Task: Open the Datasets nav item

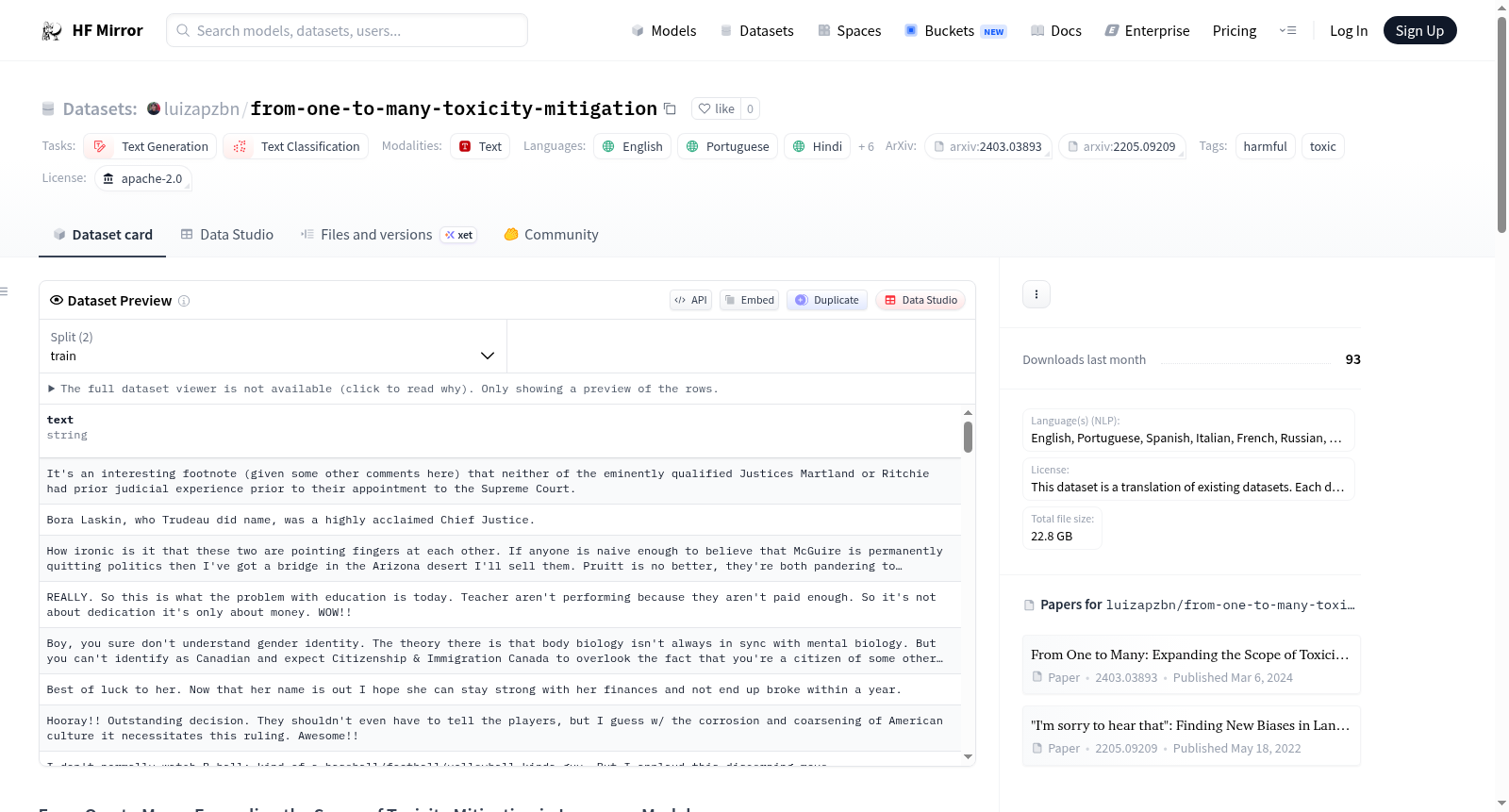Action: point(756,31)
